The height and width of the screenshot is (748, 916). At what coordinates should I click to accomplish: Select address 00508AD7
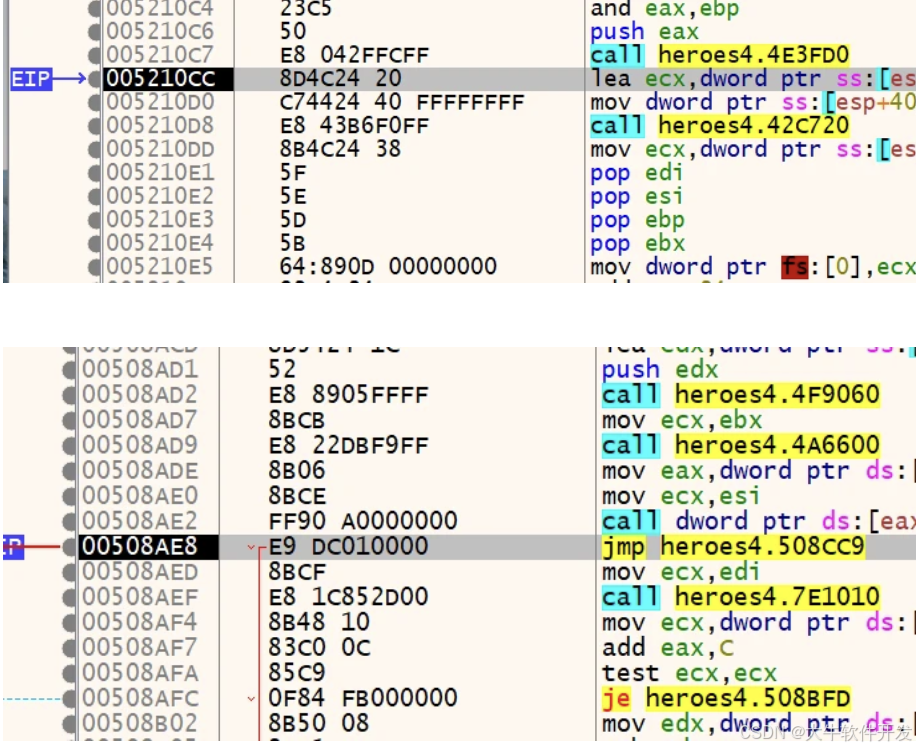pos(140,420)
